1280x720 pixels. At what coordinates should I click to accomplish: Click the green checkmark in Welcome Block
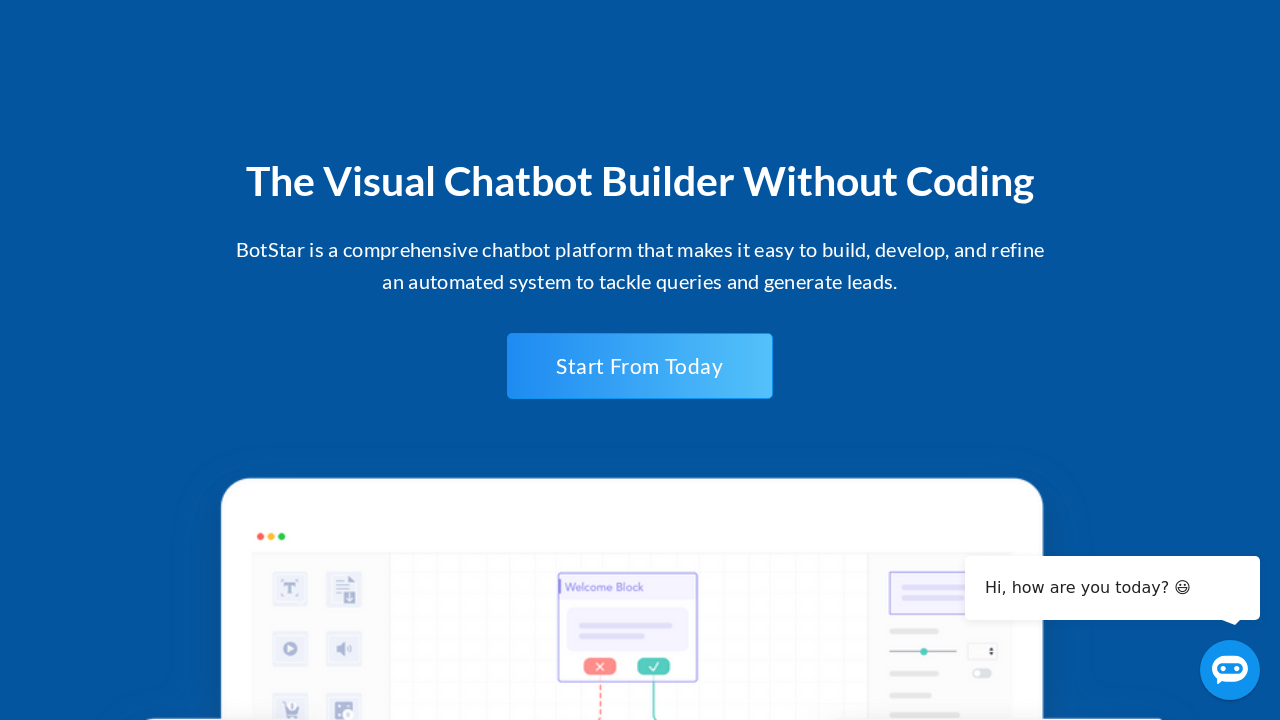click(653, 666)
